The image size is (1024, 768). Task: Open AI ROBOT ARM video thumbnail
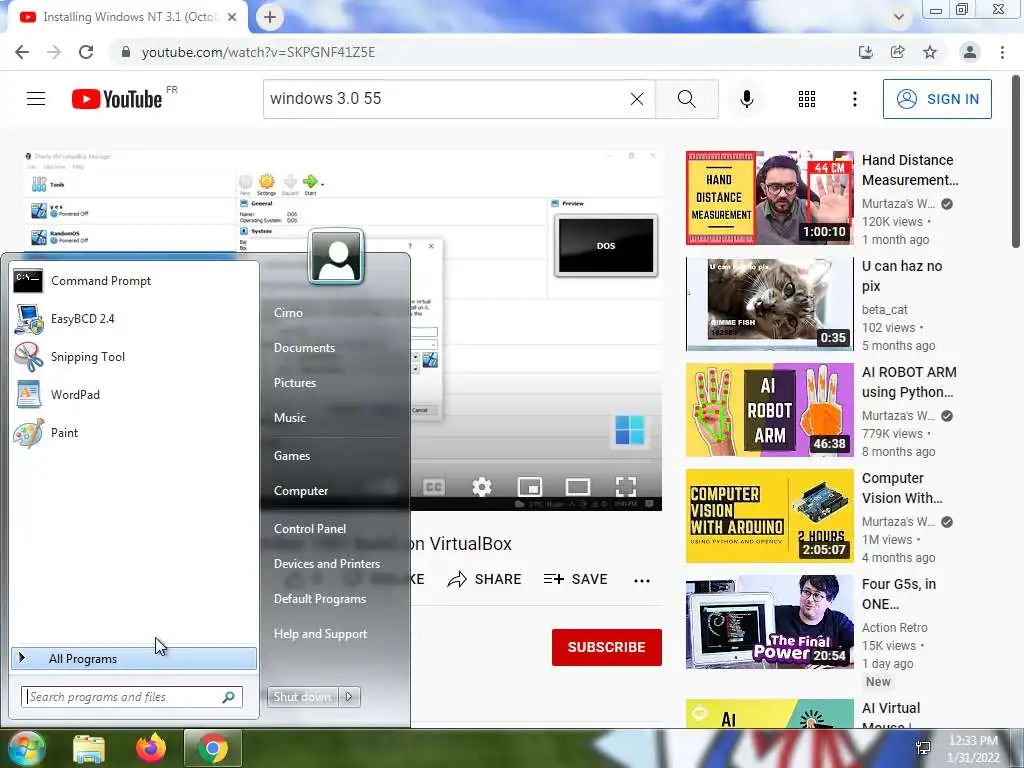click(769, 410)
